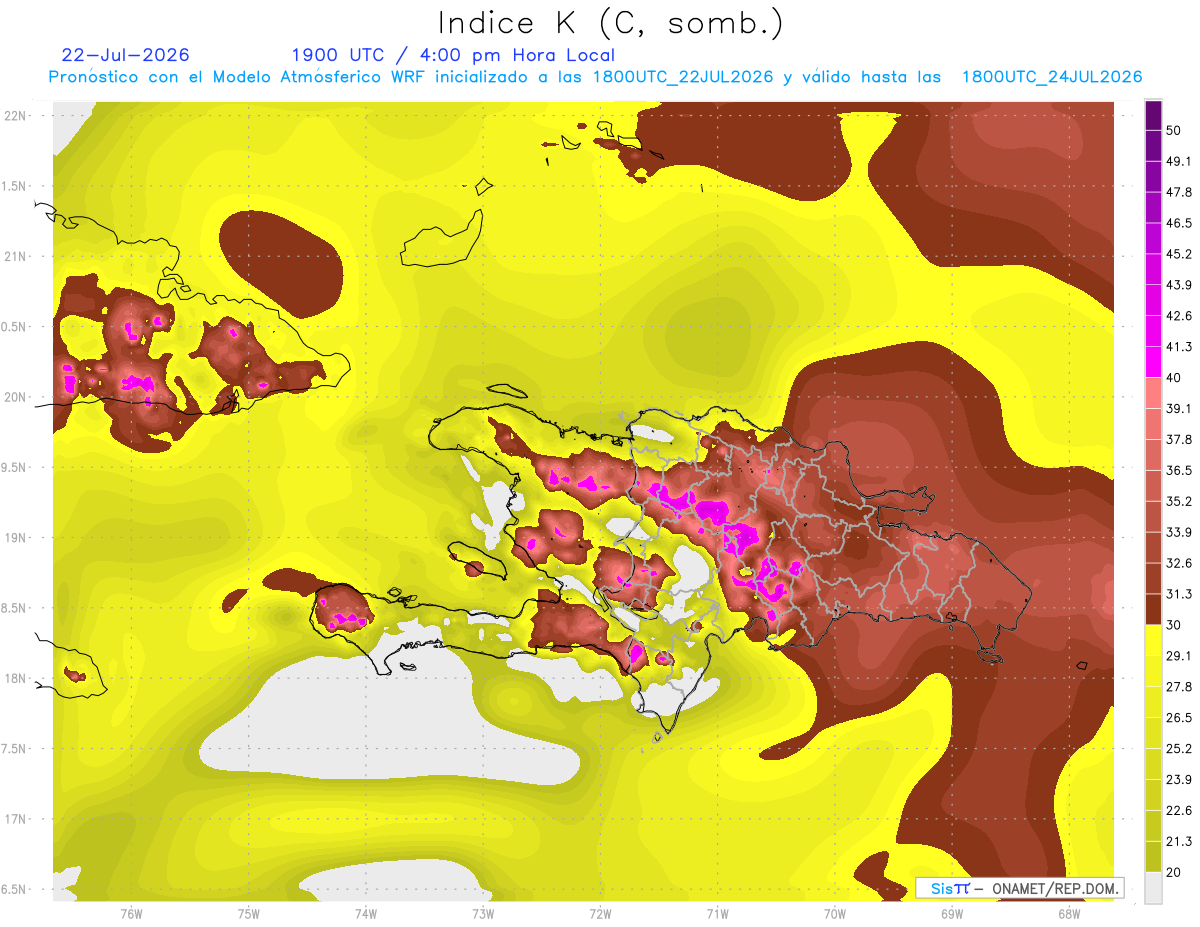Click the bottom legend value "20"

point(1174,872)
